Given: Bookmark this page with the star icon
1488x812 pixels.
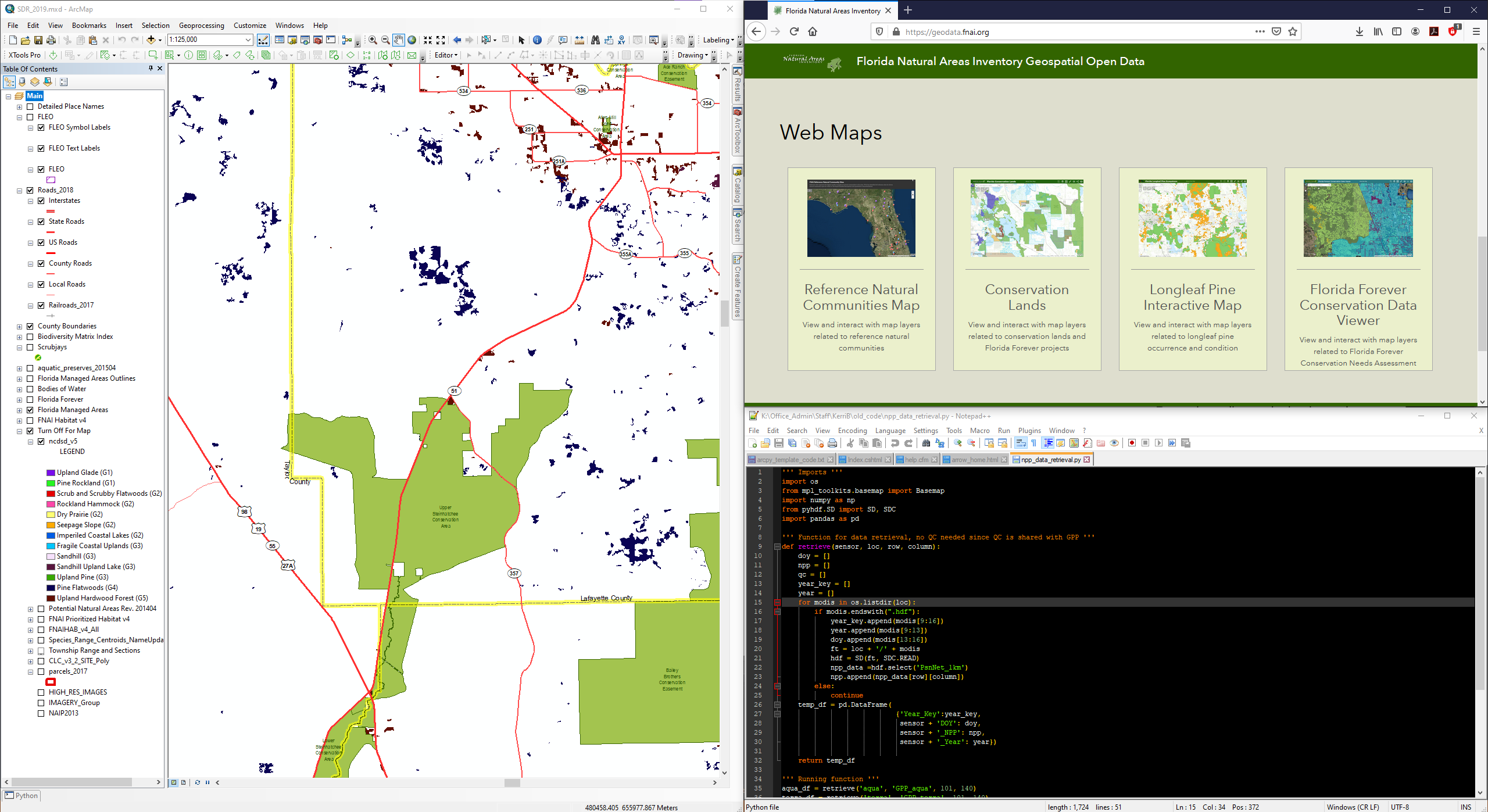Looking at the screenshot, I should click(1293, 32).
